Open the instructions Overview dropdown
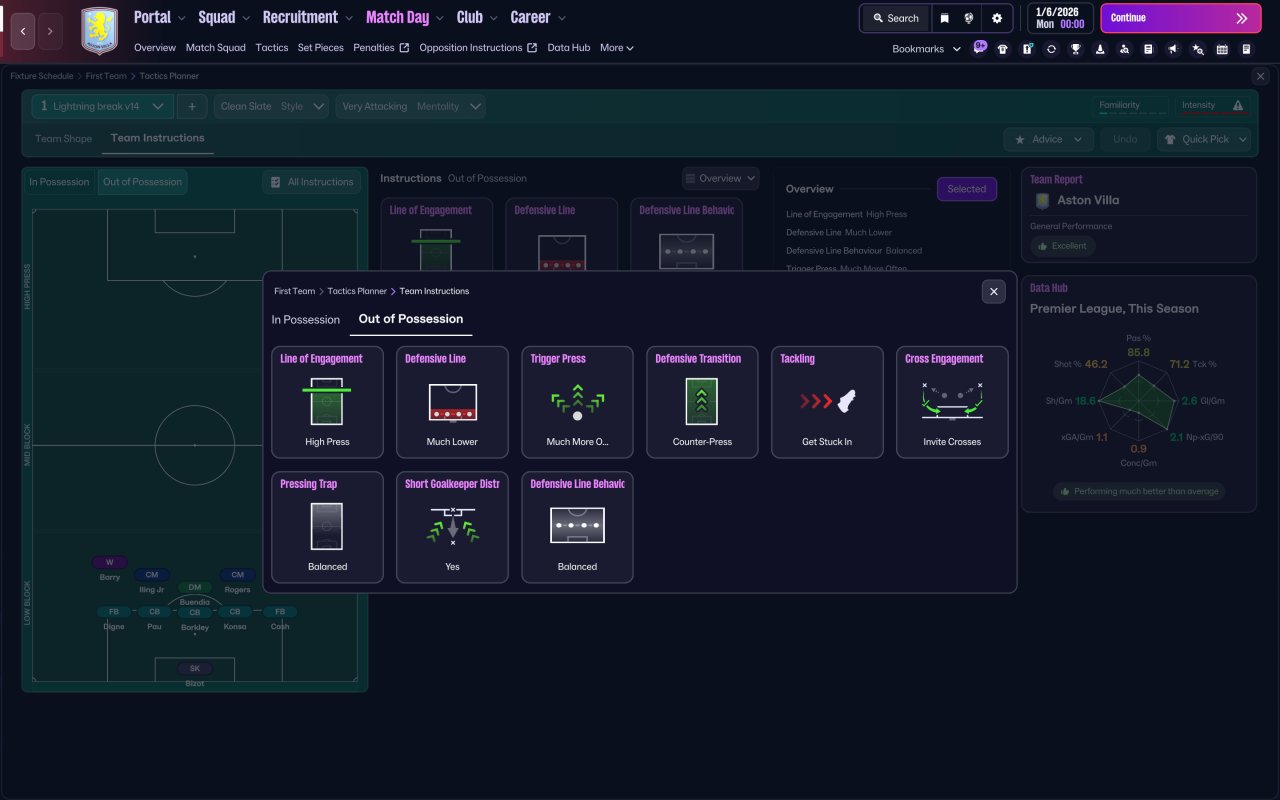The height and width of the screenshot is (800, 1280). point(720,178)
